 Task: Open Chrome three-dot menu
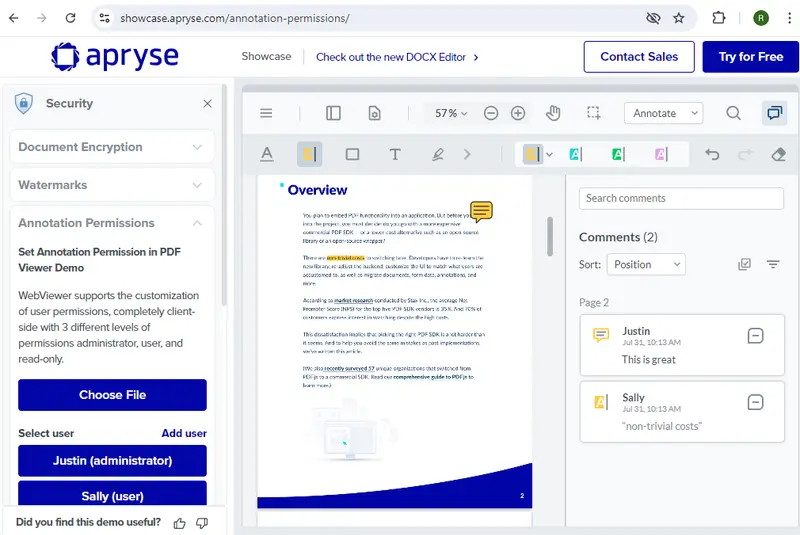(x=789, y=18)
